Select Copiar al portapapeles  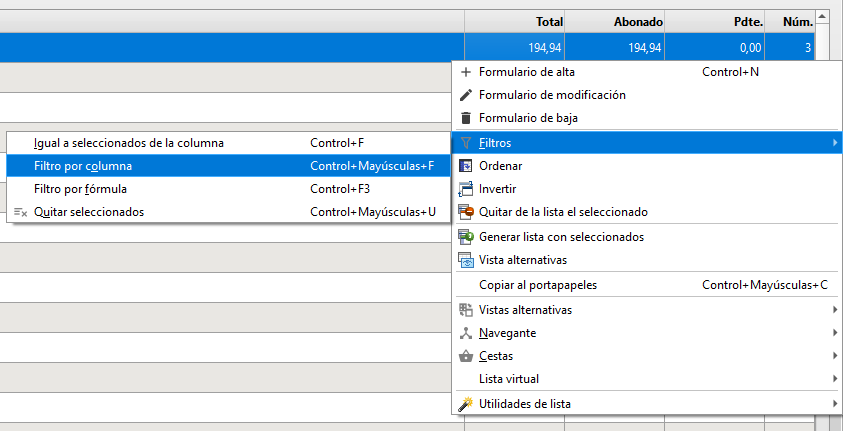[x=538, y=285]
